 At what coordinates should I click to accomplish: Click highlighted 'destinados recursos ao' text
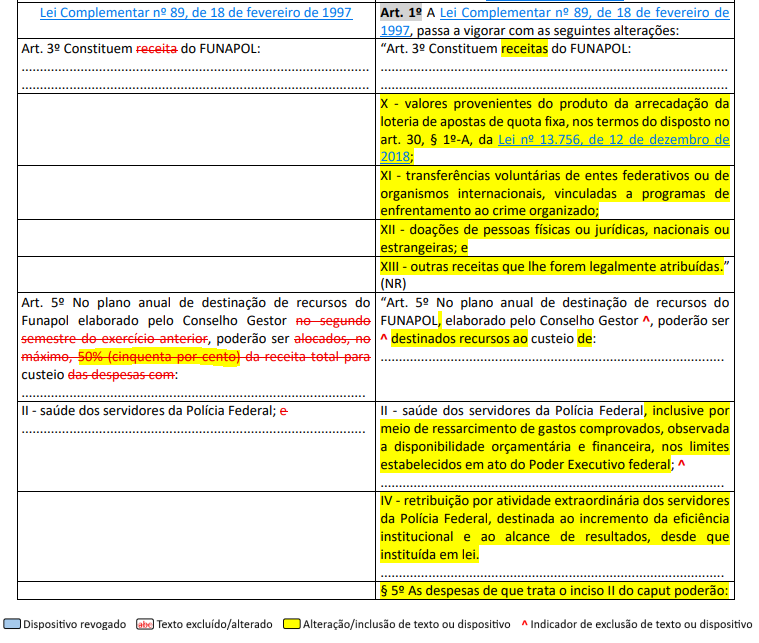tap(459, 338)
